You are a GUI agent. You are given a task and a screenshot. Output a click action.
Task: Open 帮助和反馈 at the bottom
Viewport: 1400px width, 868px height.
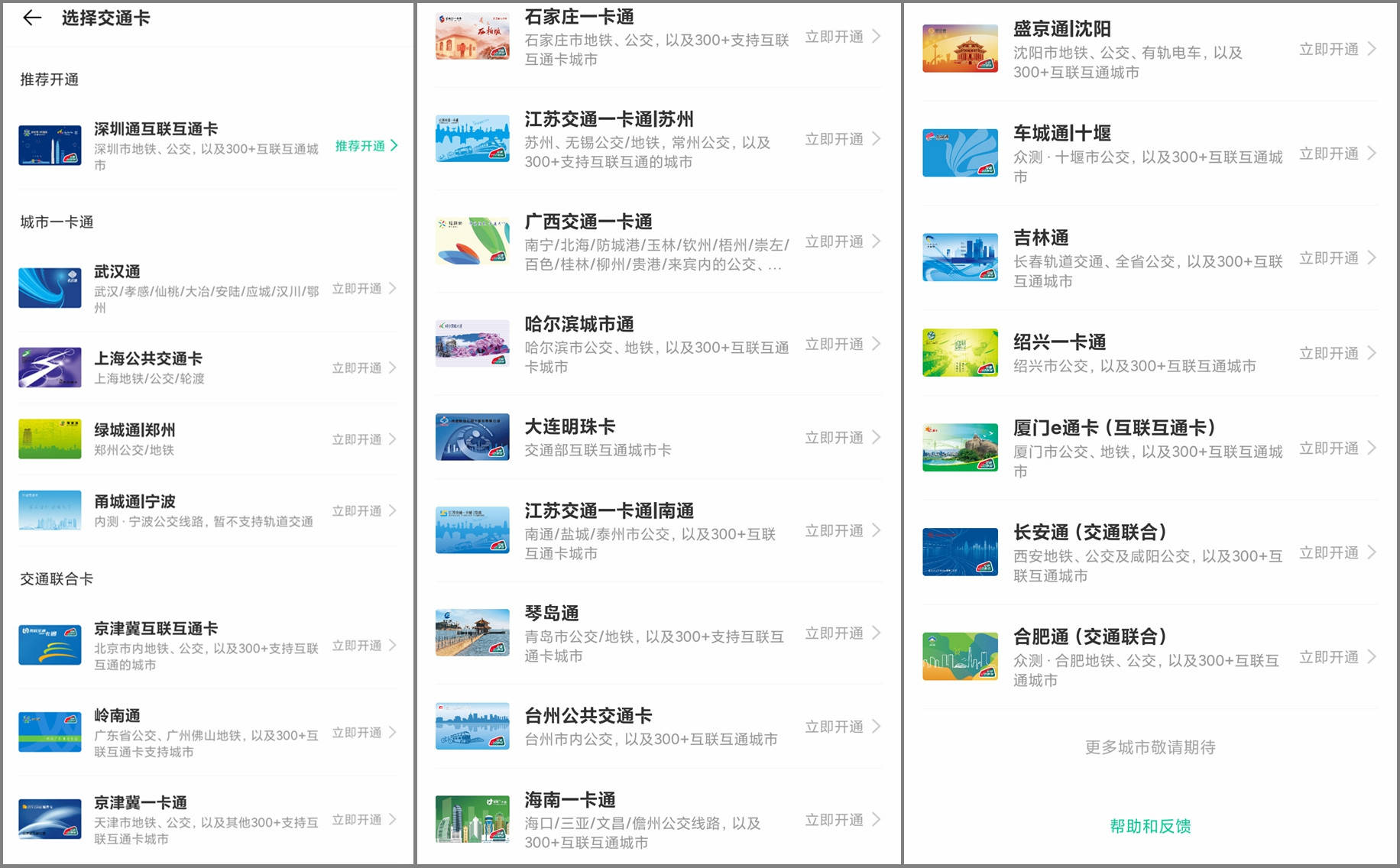coord(1151,826)
